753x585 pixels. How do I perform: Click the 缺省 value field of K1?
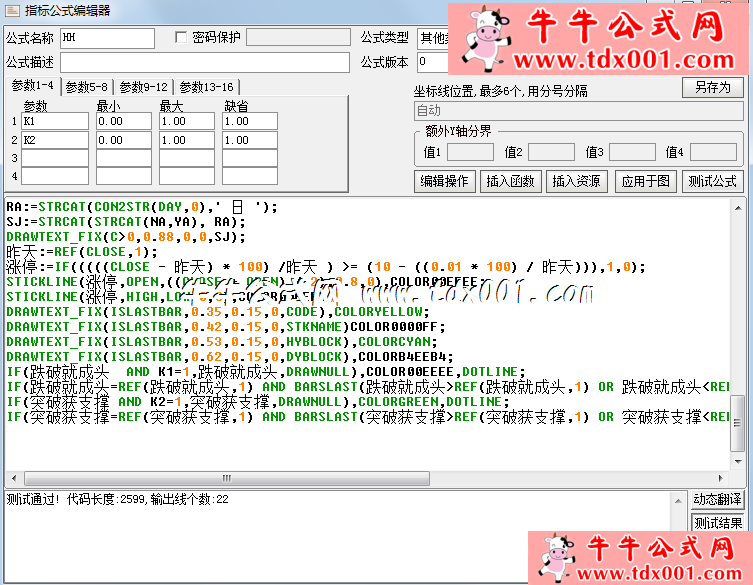coord(250,121)
